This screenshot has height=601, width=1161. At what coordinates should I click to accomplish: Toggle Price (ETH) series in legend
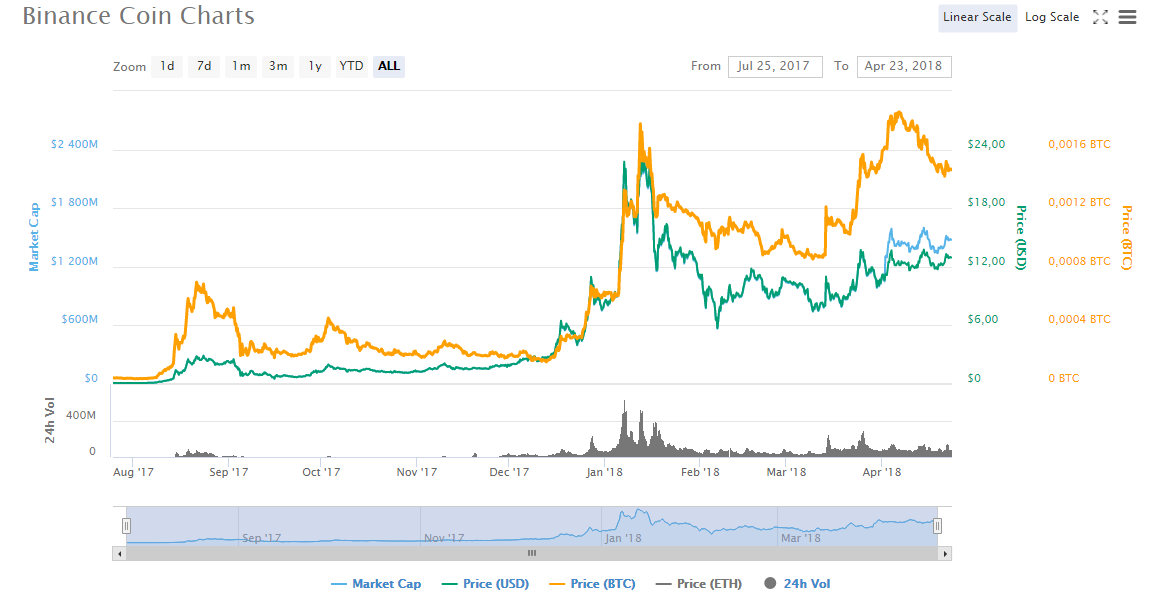pos(698,584)
